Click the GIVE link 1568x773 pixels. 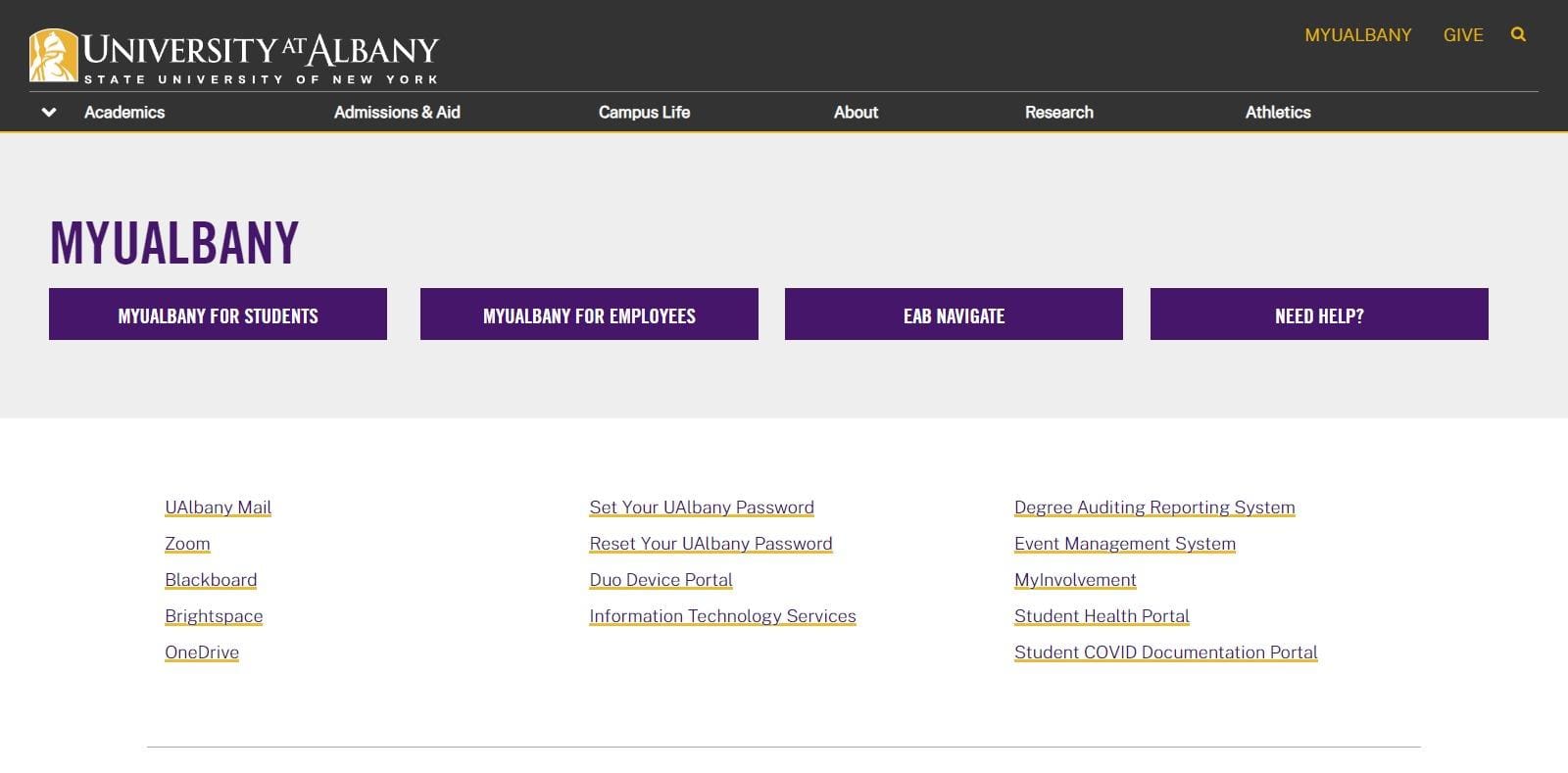pyautogui.click(x=1463, y=35)
